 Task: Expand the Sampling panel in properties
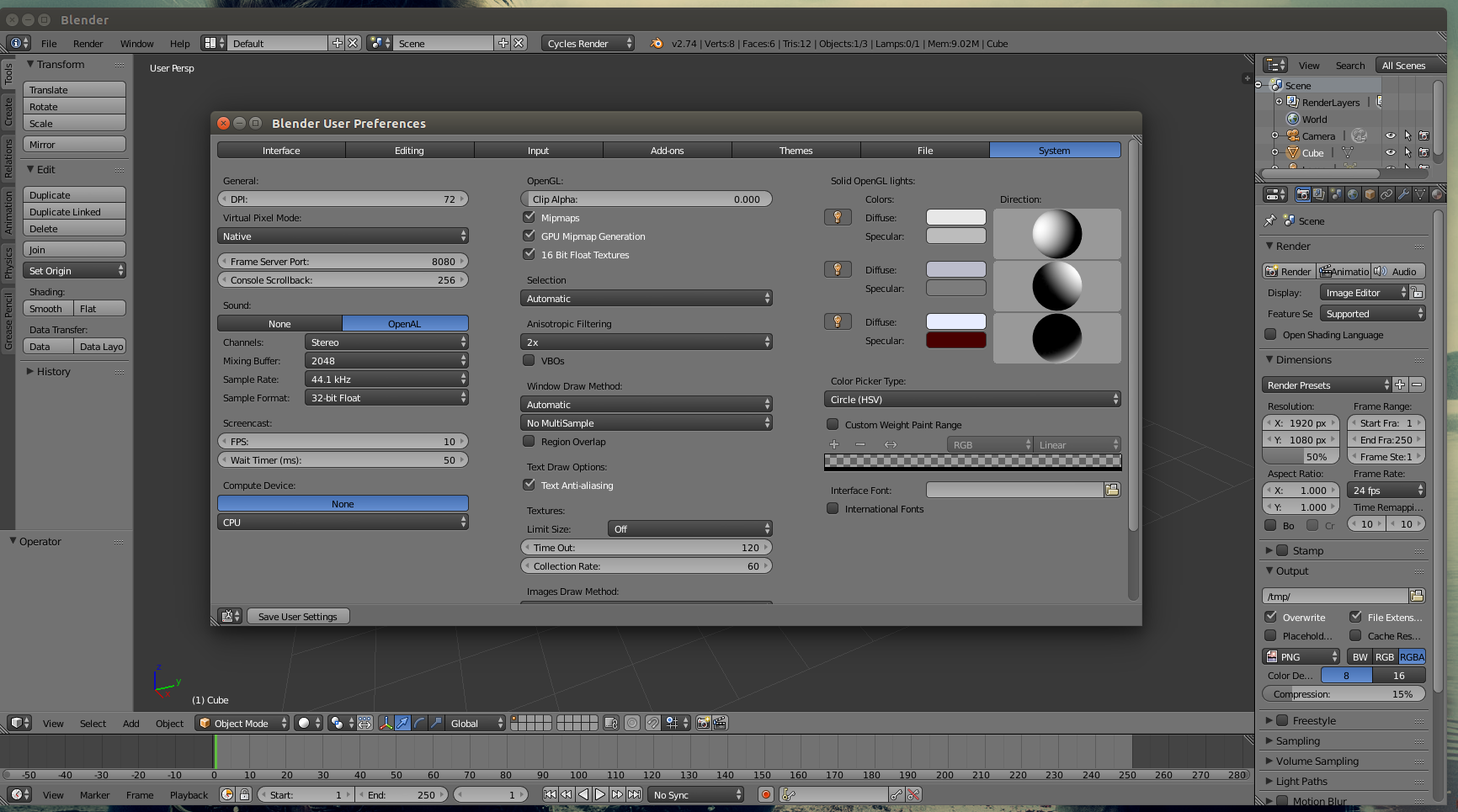pos(1269,740)
